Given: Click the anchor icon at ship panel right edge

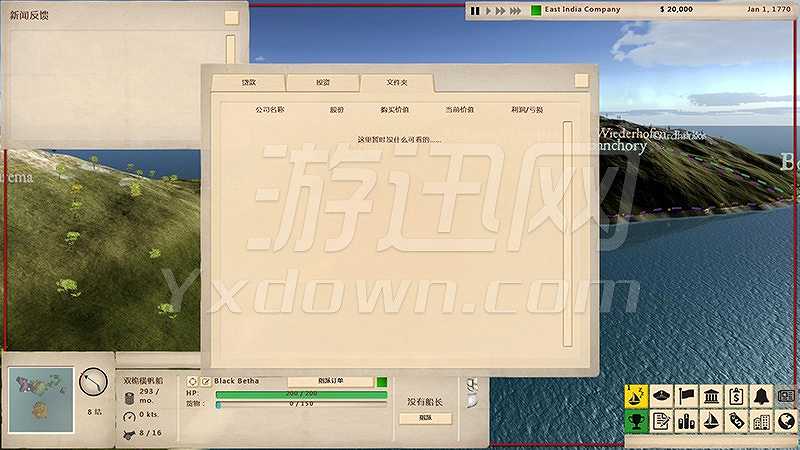Looking at the screenshot, I should (473, 385).
